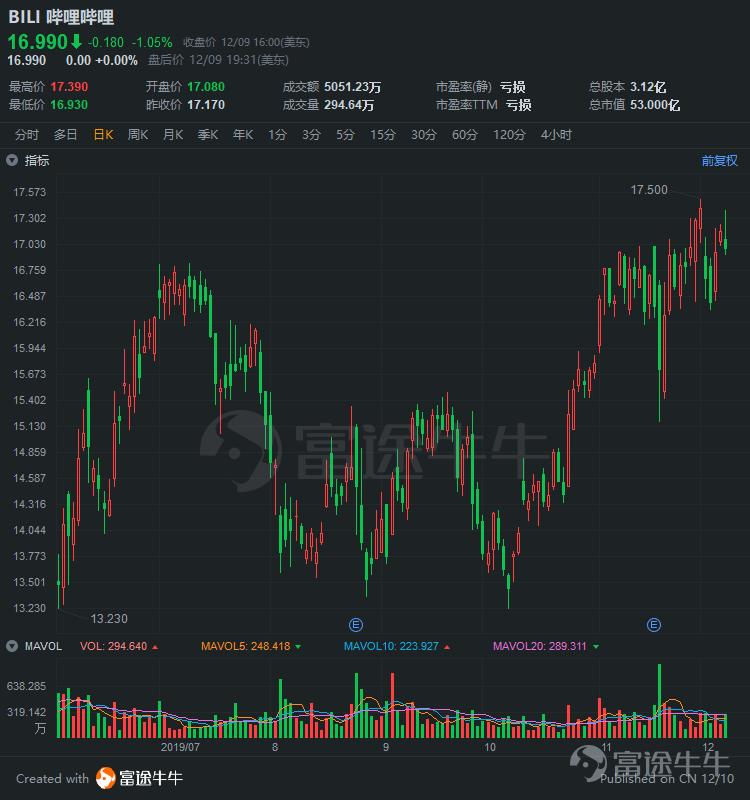Image resolution: width=750 pixels, height=800 pixels.
Task: Click the 13.230 low price label
Action: pos(109,619)
